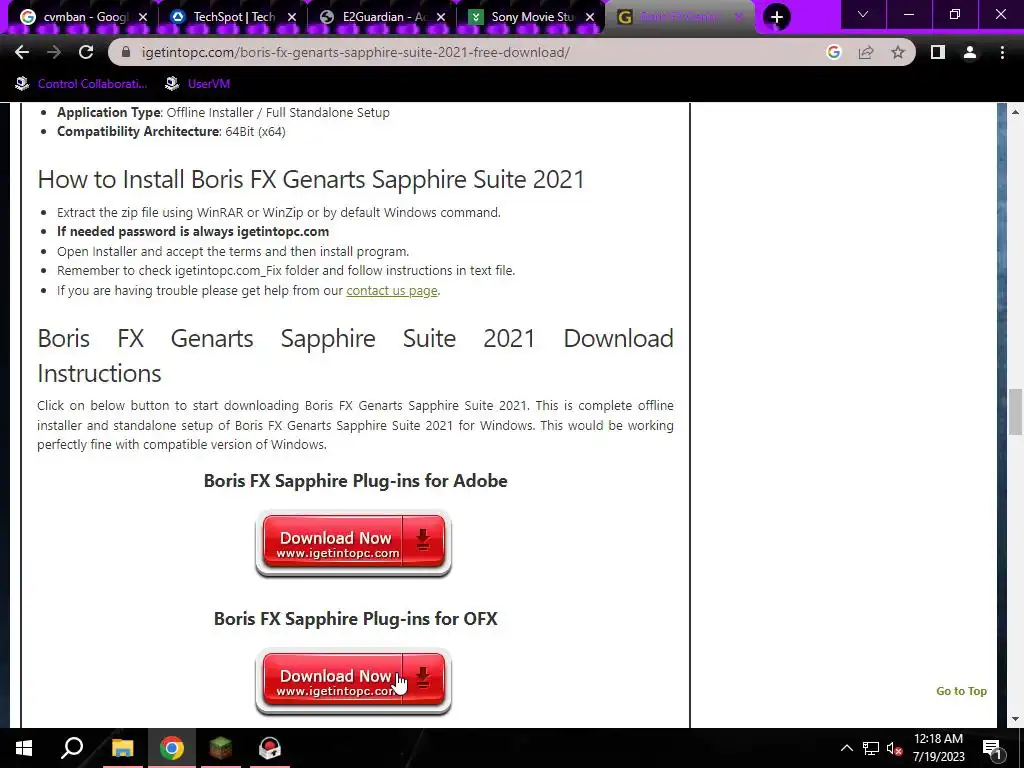
Task: Open clock and date flyout
Action: [938, 748]
